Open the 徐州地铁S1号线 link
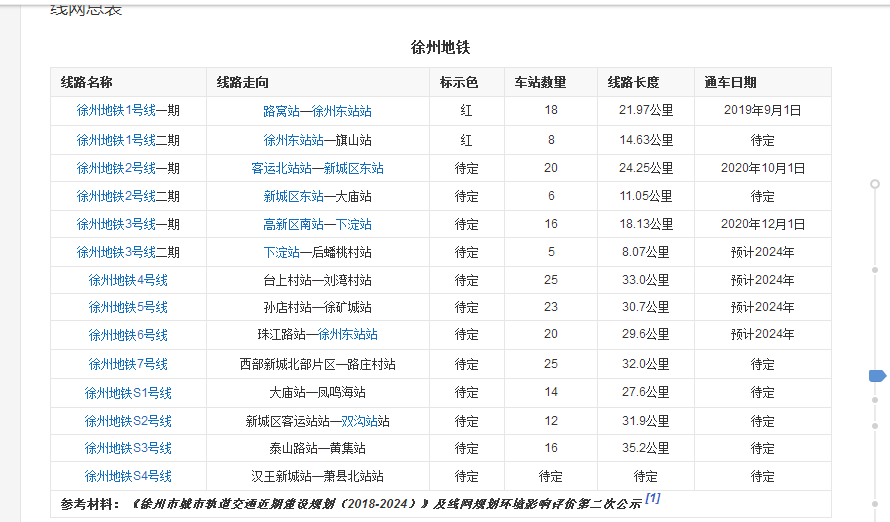Viewport: 890px width, 522px height. click(128, 393)
